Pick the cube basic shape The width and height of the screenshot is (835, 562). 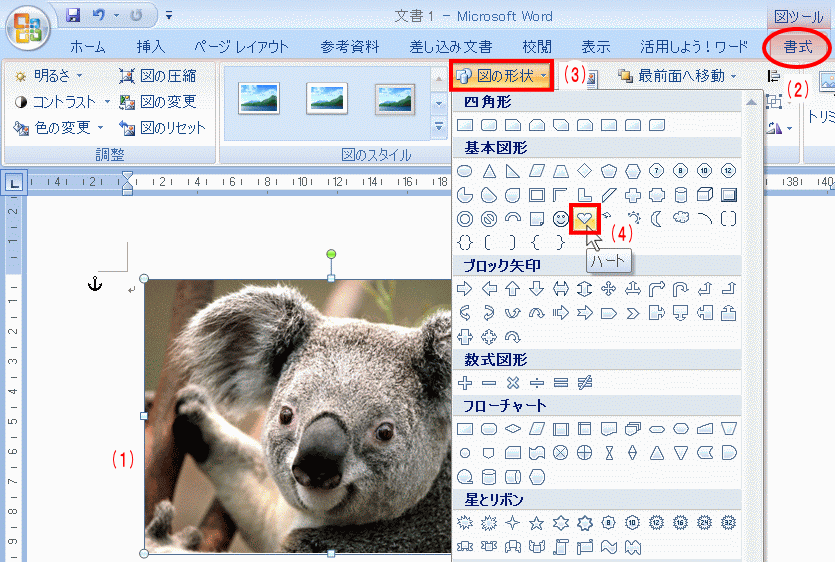coord(705,194)
